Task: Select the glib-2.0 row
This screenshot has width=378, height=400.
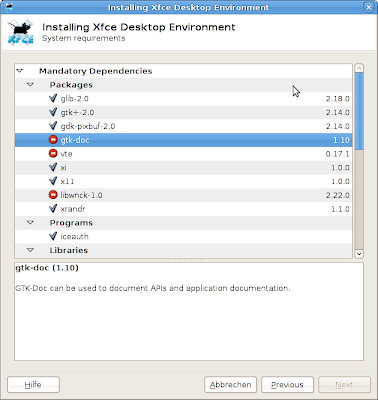Action: (183, 99)
